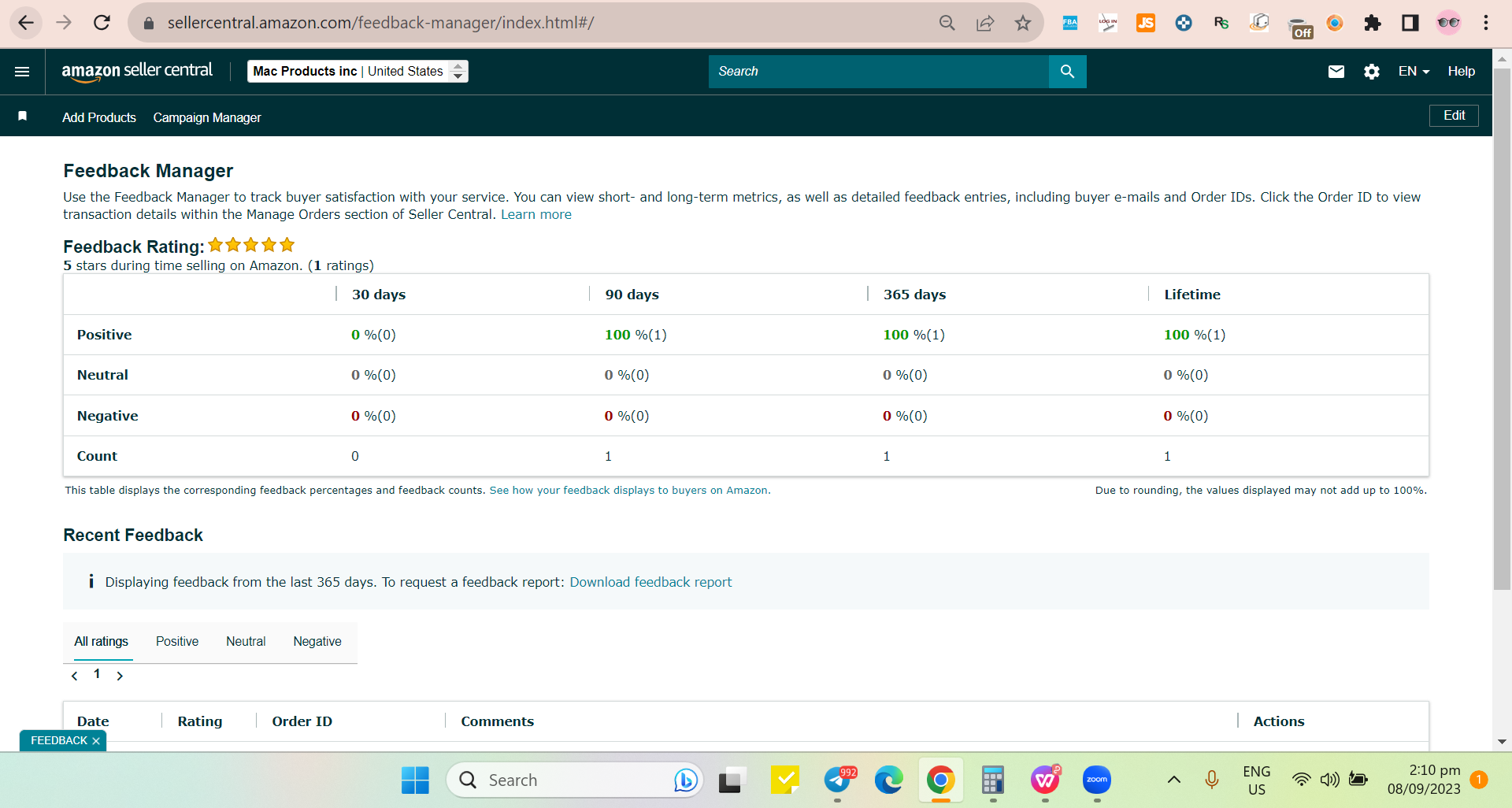Click the Lifetime column header
Screen dimensions: 1512x808
tap(1192, 295)
